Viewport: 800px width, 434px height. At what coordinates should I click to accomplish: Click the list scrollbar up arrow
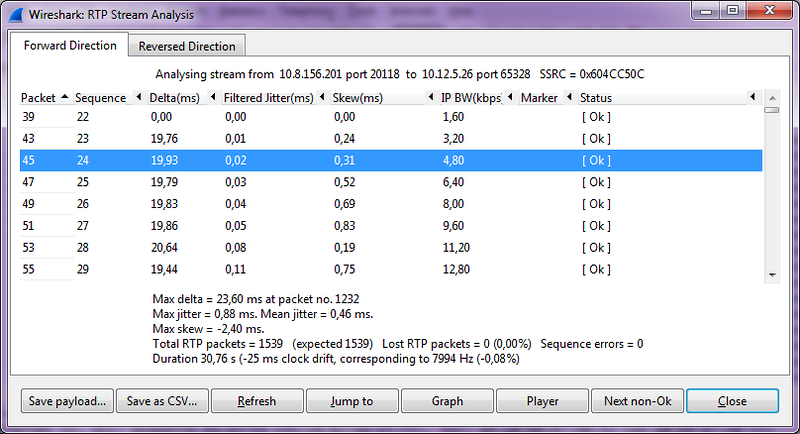tap(772, 98)
